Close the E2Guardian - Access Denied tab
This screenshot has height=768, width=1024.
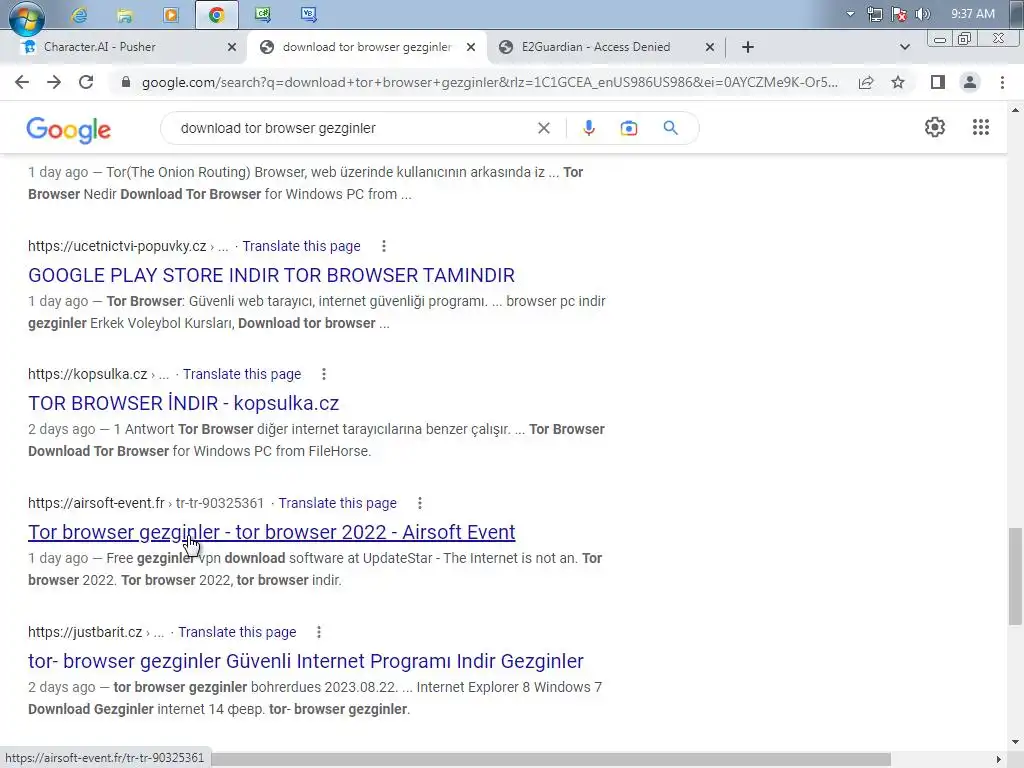[710, 47]
